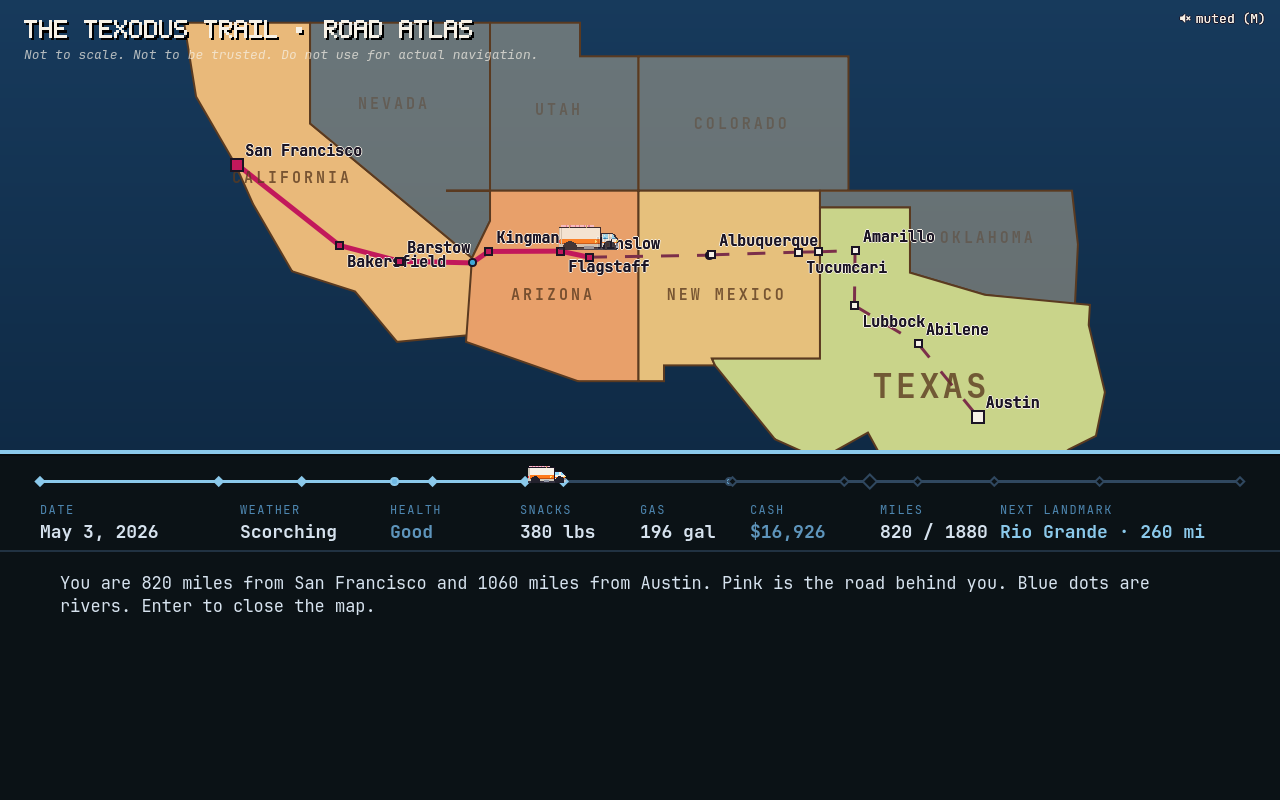Click the COLORADO state label
The width and height of the screenshot is (1280, 800).
pos(742,124)
